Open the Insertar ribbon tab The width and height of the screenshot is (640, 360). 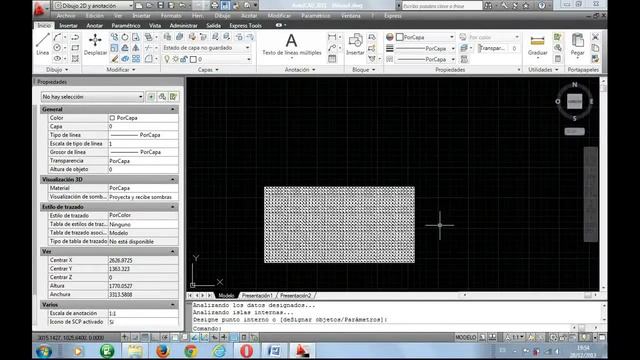[x=68, y=25]
